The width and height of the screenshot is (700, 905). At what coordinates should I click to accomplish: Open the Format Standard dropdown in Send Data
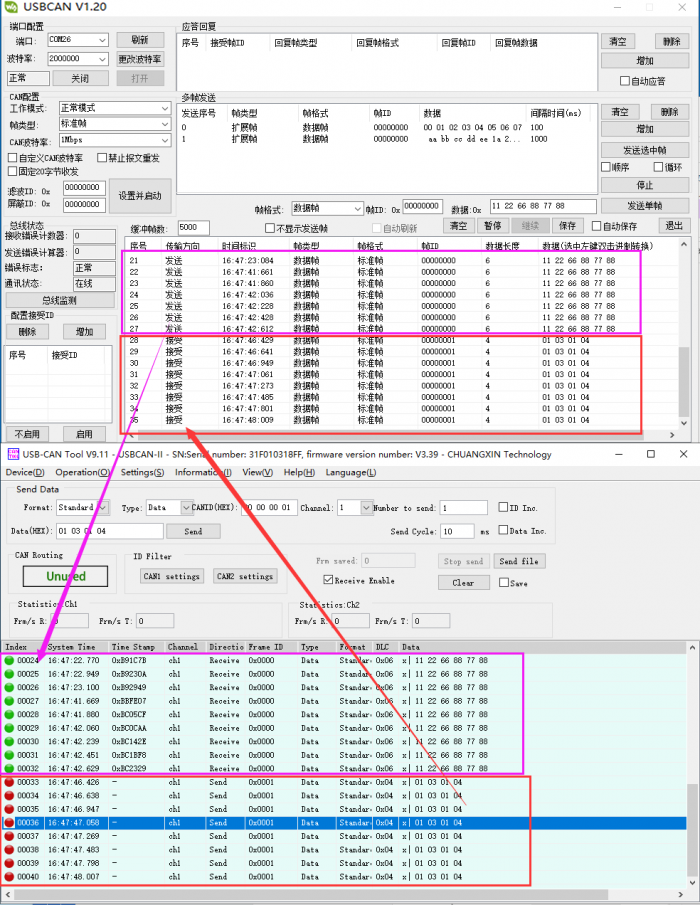(102, 508)
